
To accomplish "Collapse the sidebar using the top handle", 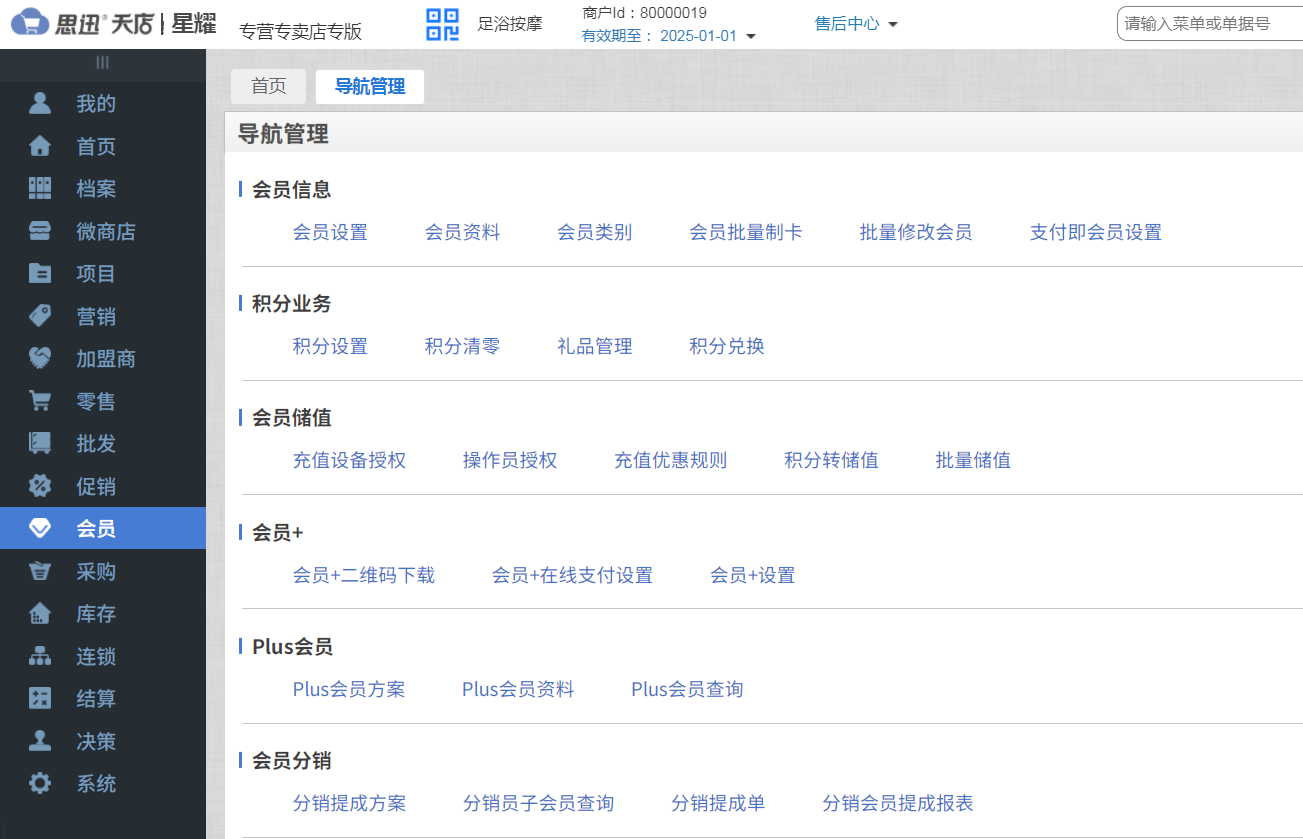I will [x=102, y=62].
